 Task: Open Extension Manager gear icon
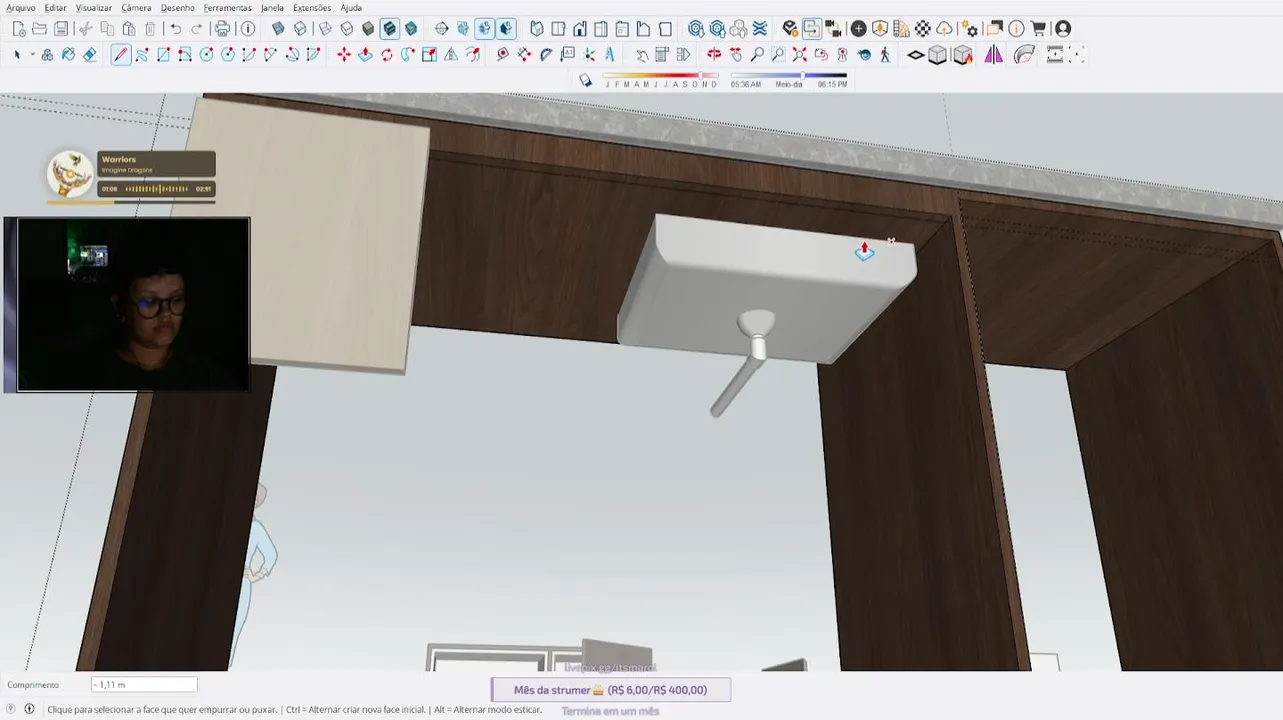(x=968, y=29)
